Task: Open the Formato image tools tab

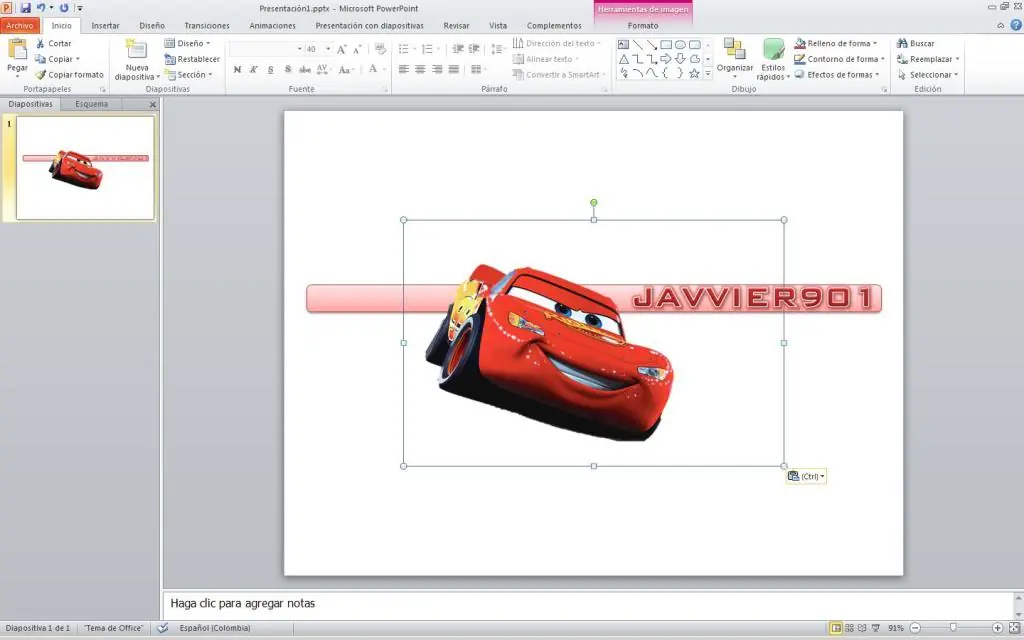Action: point(643,25)
